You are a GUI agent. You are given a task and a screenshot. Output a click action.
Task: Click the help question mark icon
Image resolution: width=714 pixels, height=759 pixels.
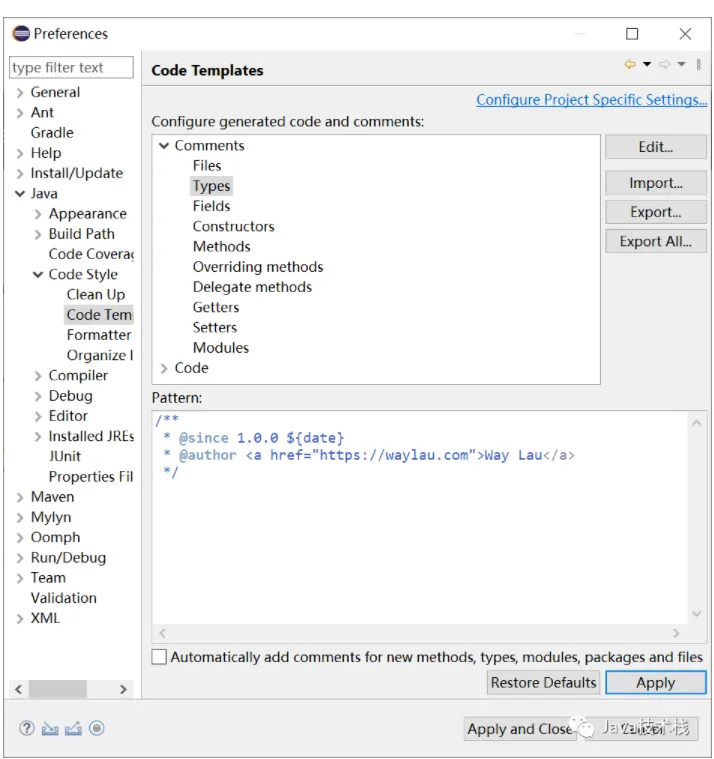click(x=27, y=728)
